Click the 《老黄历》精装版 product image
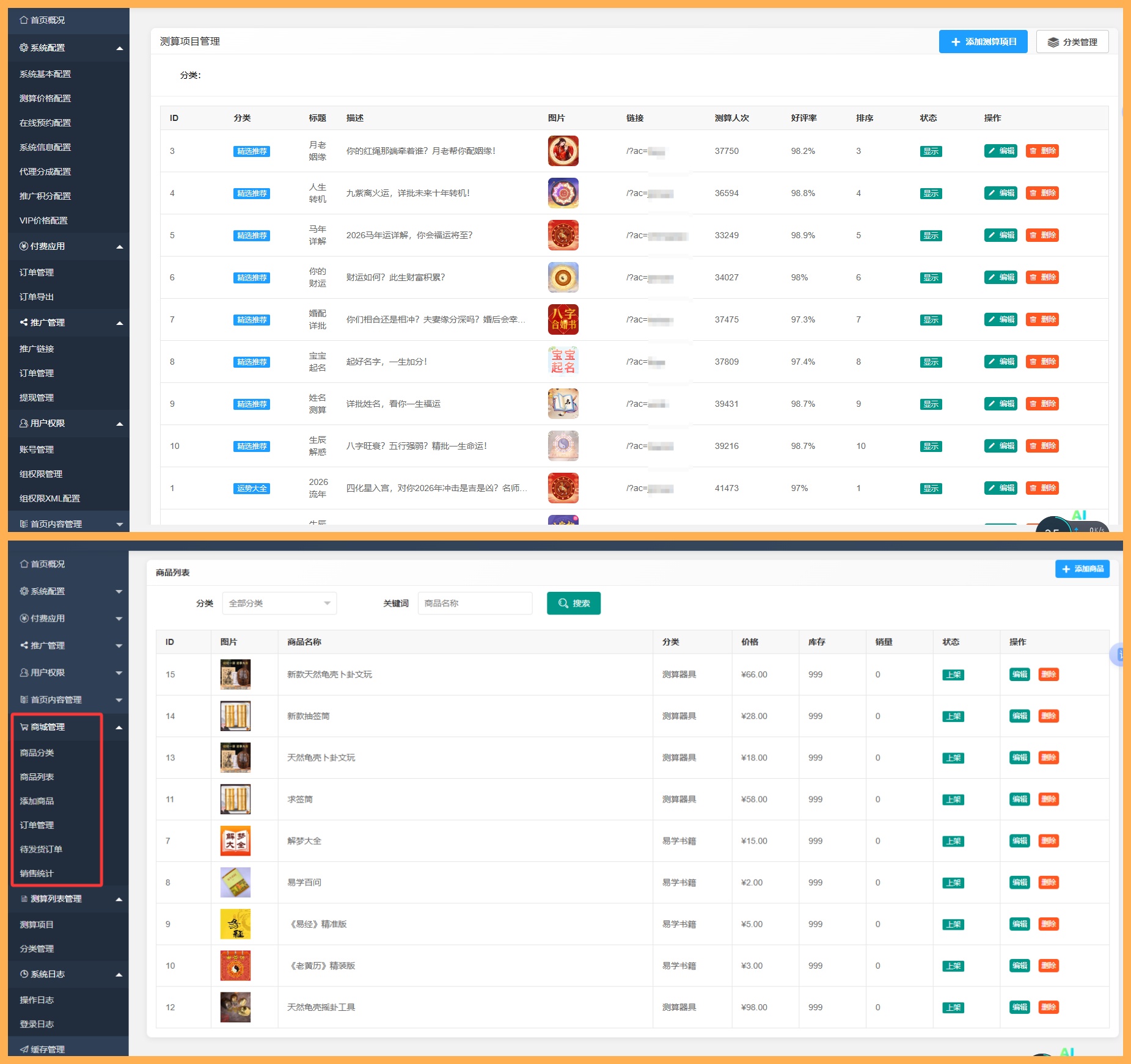The image size is (1131, 1064). coord(235,966)
